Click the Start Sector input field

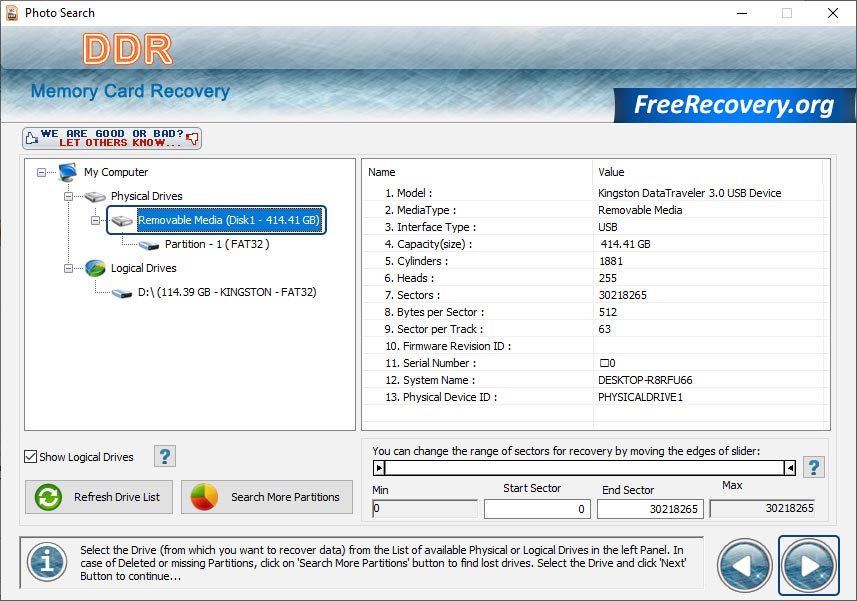pos(537,509)
